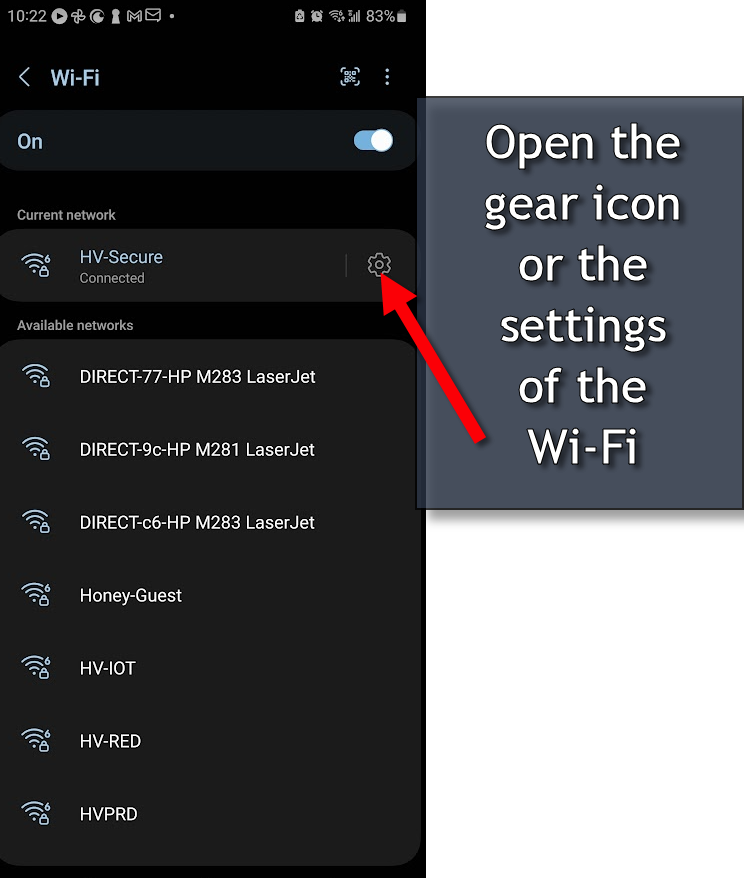Tap the Gmail notification icon in status bar

point(134,16)
